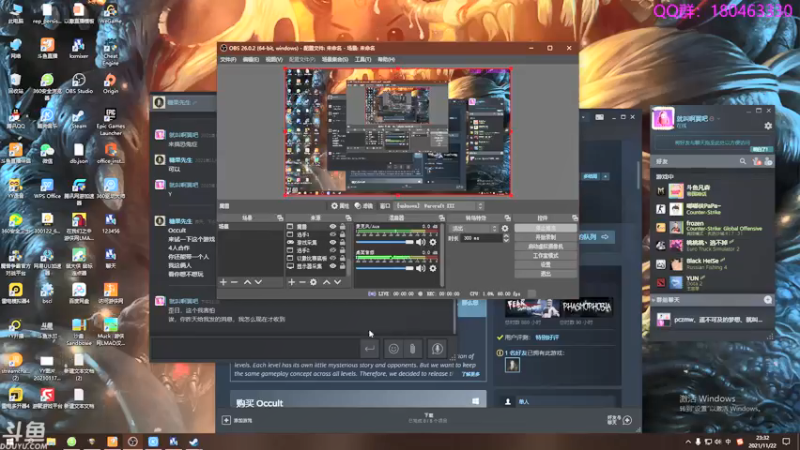
Task: Start voice chat microphone button in Steam chat
Action: [x=437, y=349]
